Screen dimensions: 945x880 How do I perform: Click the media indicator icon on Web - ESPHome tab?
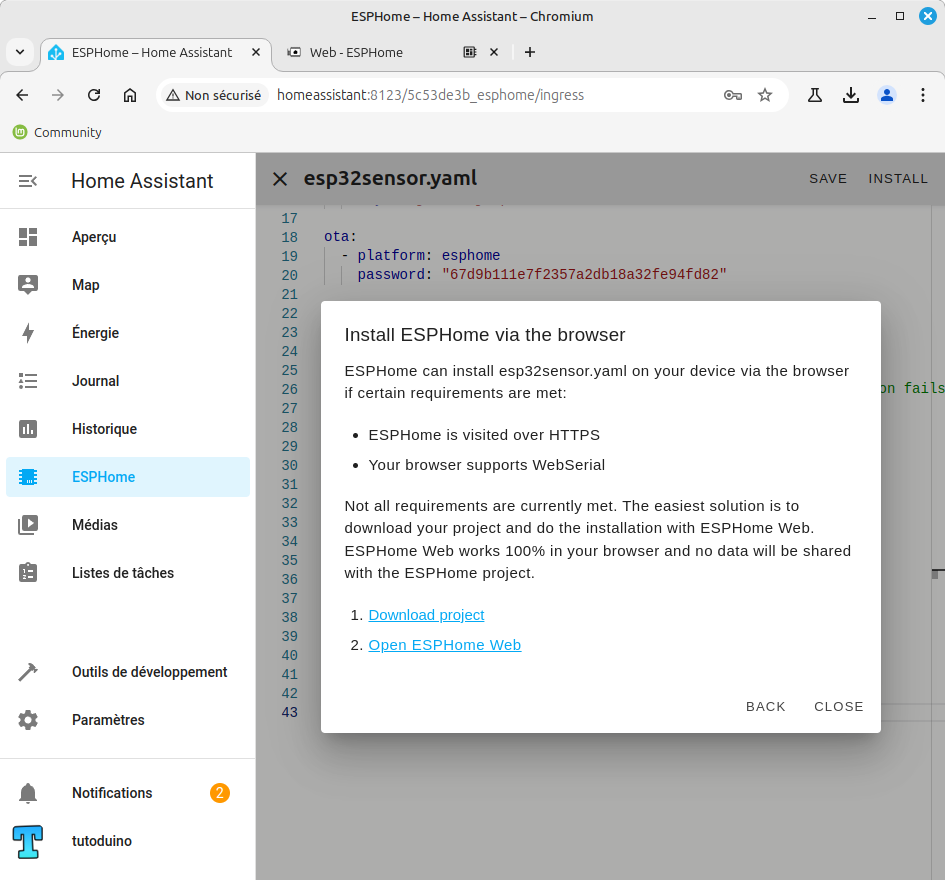(x=470, y=52)
